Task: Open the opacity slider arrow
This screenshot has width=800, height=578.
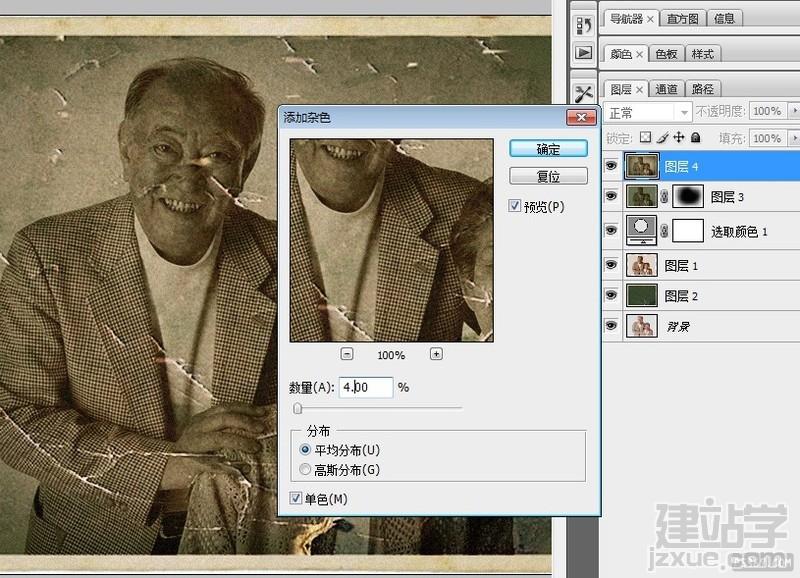Action: pyautogui.click(x=794, y=111)
